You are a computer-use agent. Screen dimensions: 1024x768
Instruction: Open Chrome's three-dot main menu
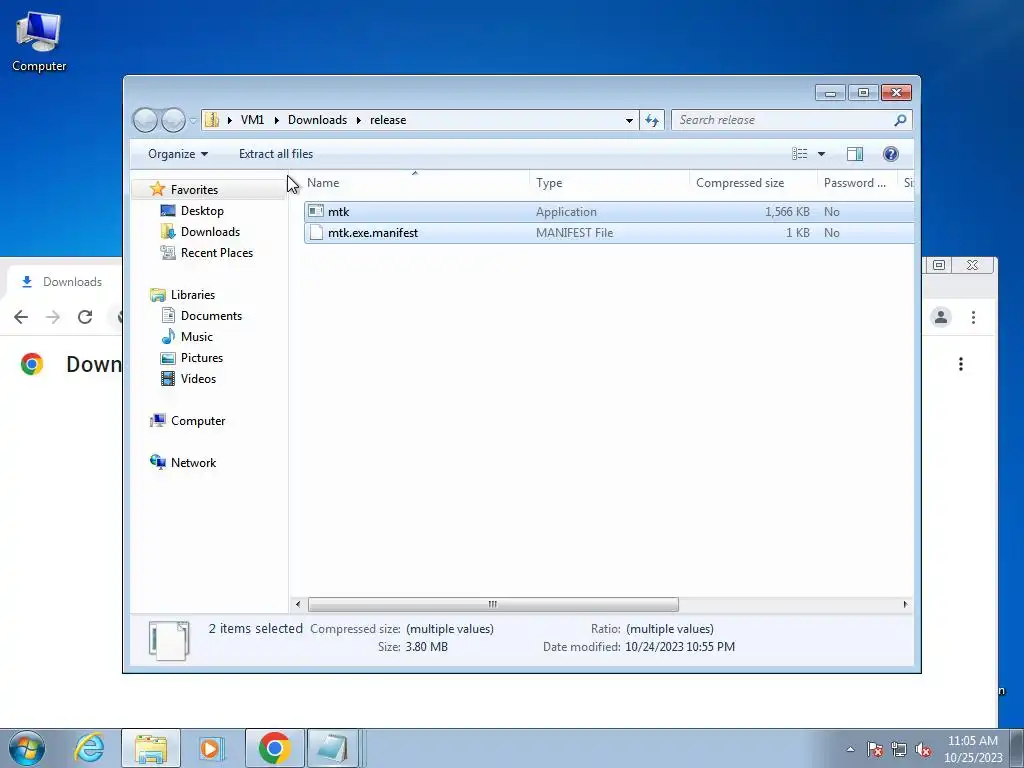click(973, 317)
